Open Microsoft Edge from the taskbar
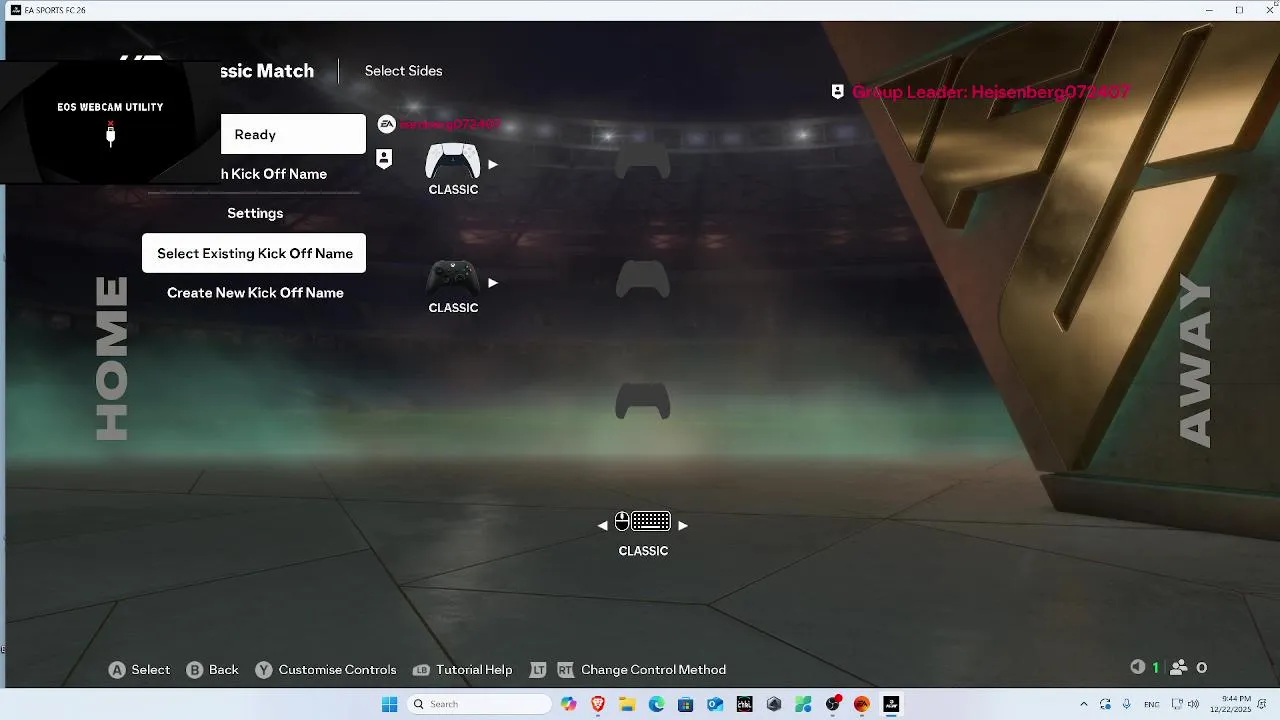This screenshot has height=720, width=1280. pyautogui.click(x=656, y=704)
